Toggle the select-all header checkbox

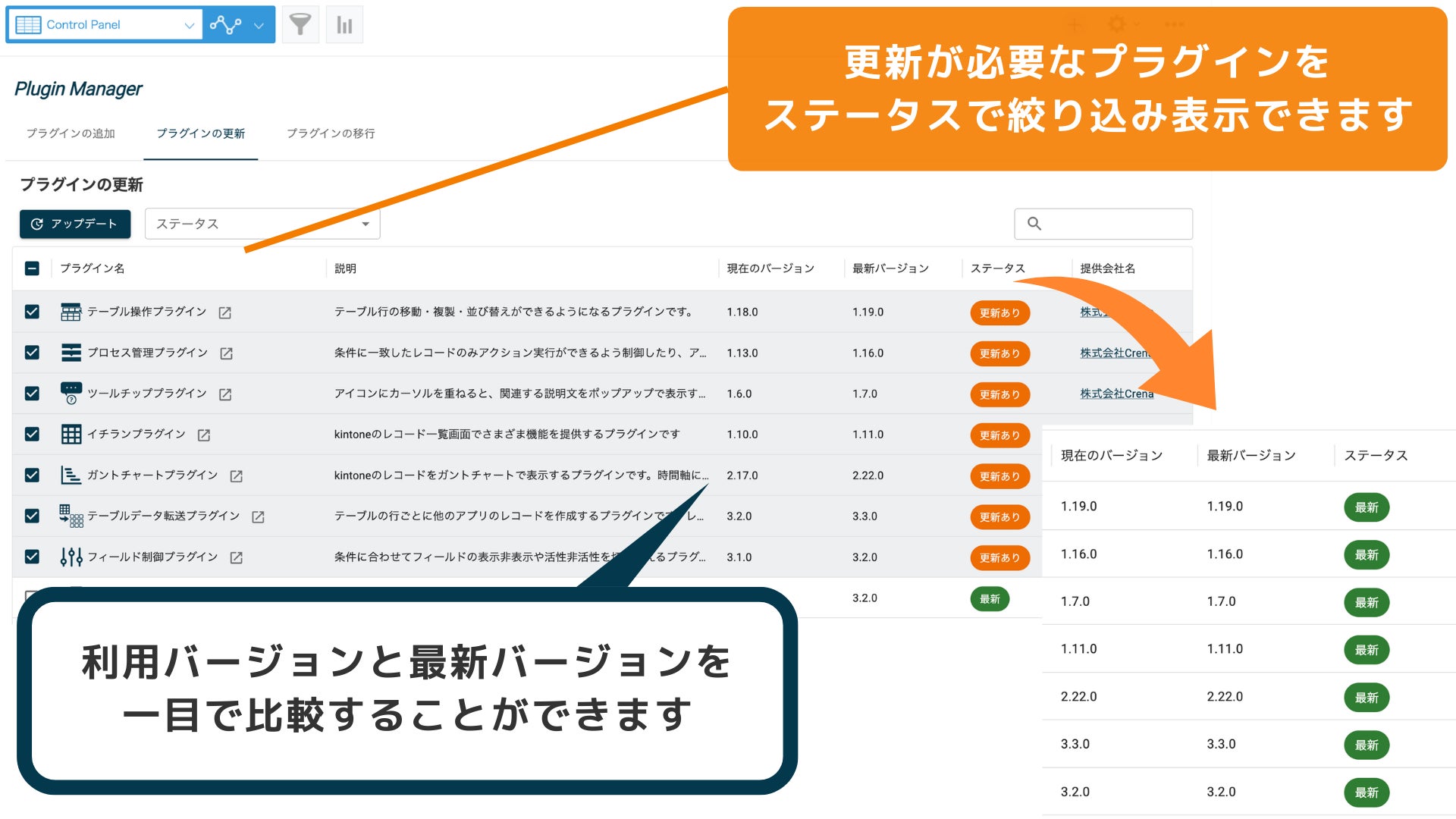coord(32,268)
